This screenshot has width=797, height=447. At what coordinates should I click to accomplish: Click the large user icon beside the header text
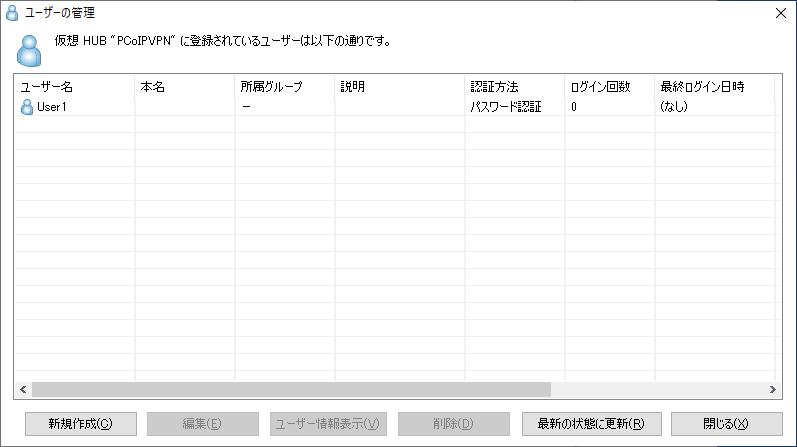(29, 51)
